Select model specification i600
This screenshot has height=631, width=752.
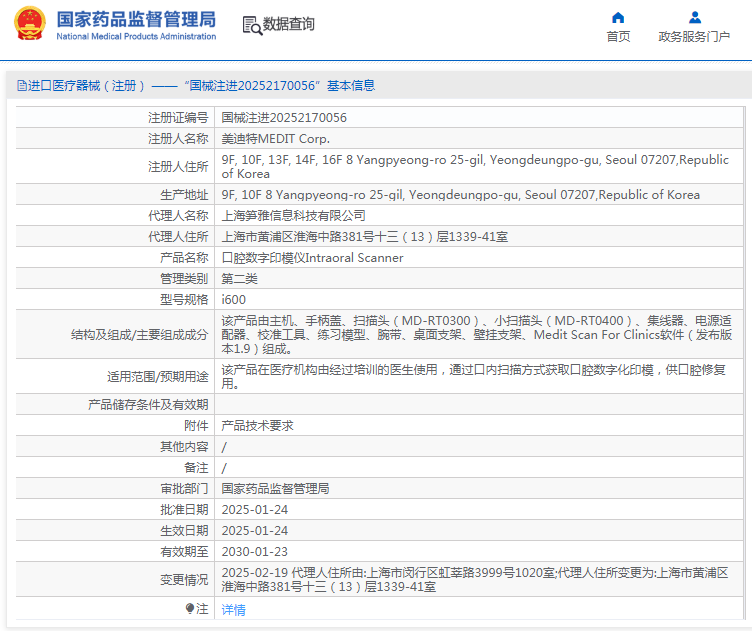[234, 300]
